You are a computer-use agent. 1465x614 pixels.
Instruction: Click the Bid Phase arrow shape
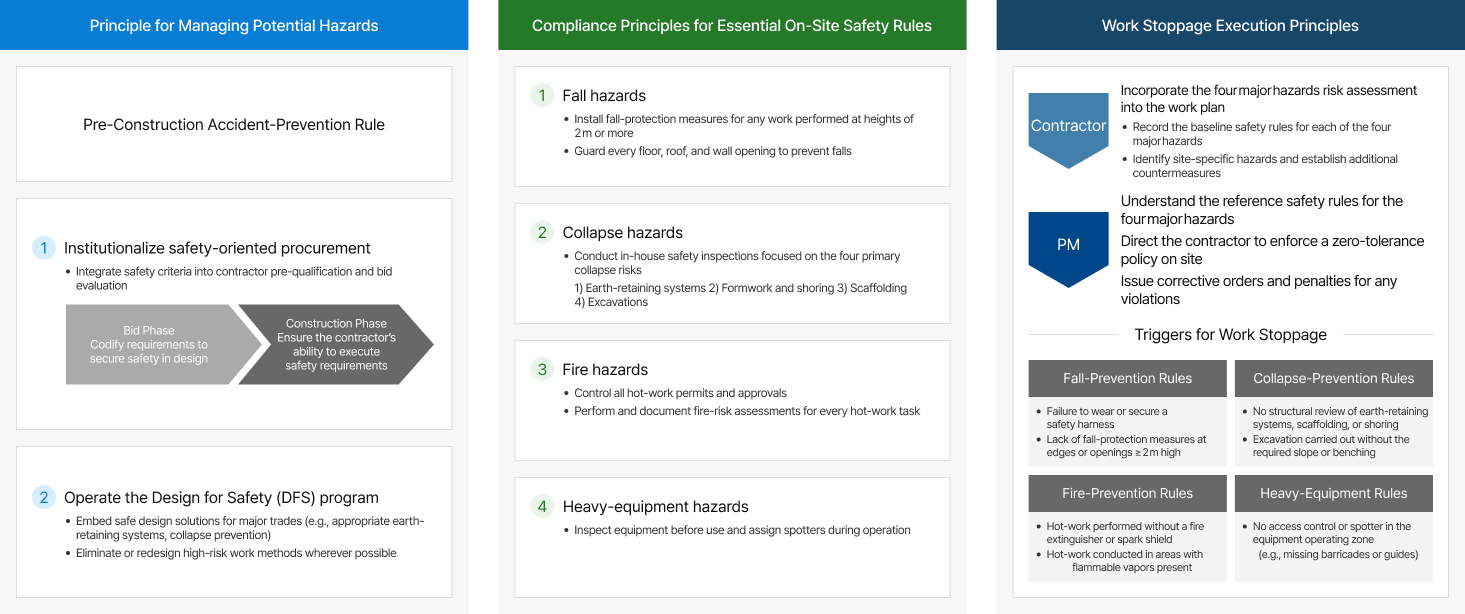pos(150,344)
